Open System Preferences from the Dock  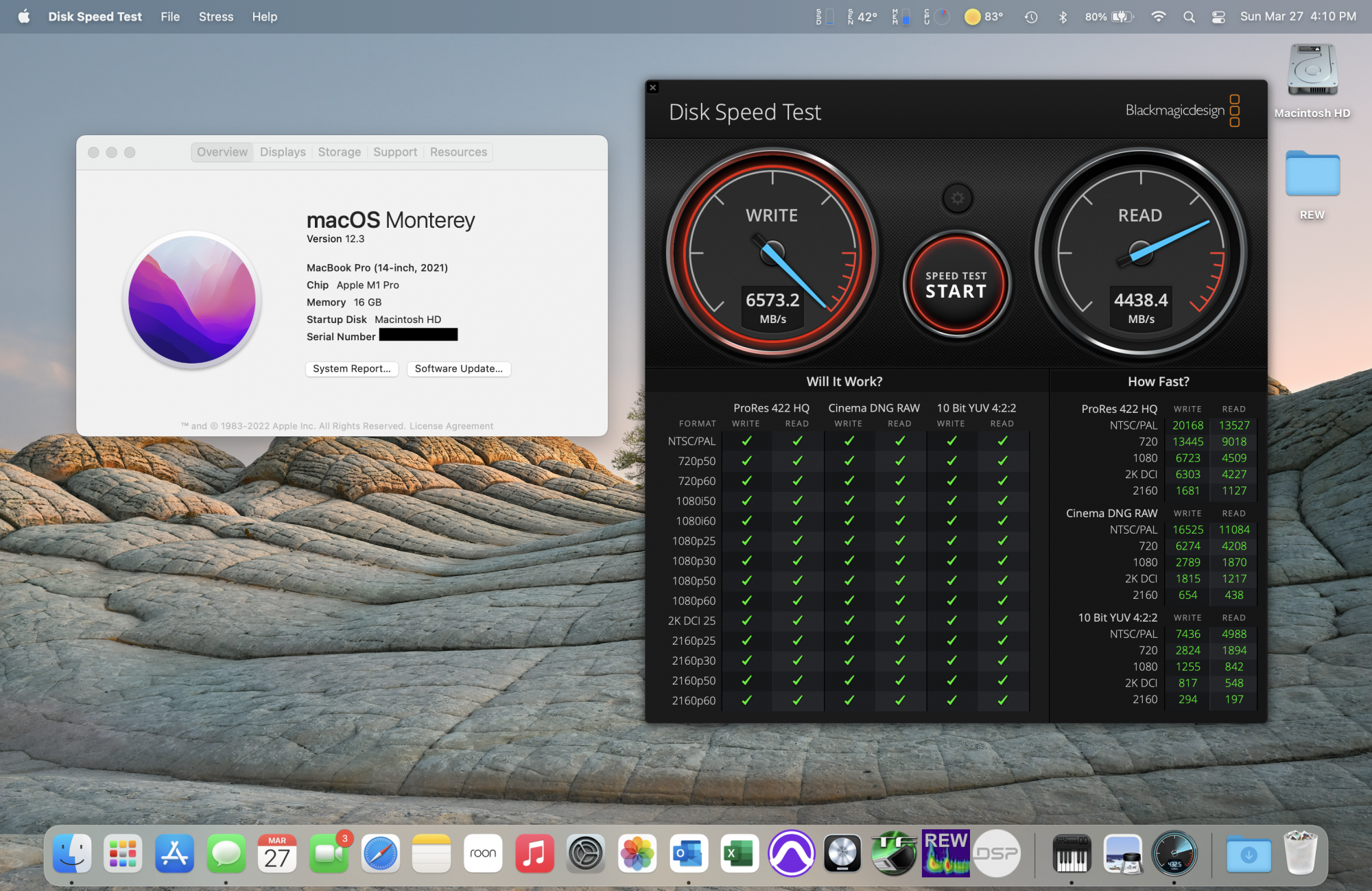point(586,853)
